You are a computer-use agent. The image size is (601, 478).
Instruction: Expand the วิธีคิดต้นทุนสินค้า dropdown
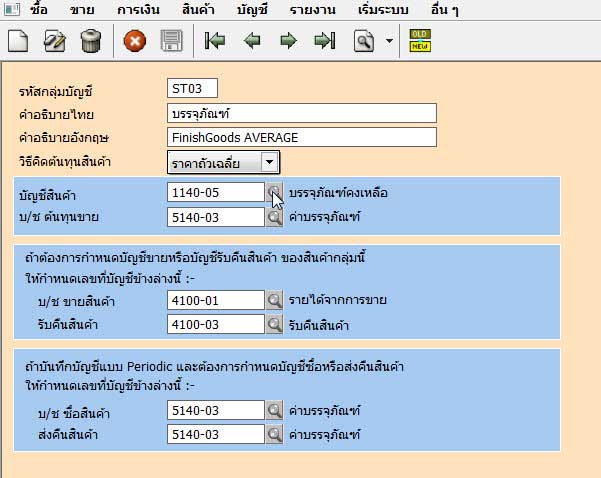coord(269,162)
